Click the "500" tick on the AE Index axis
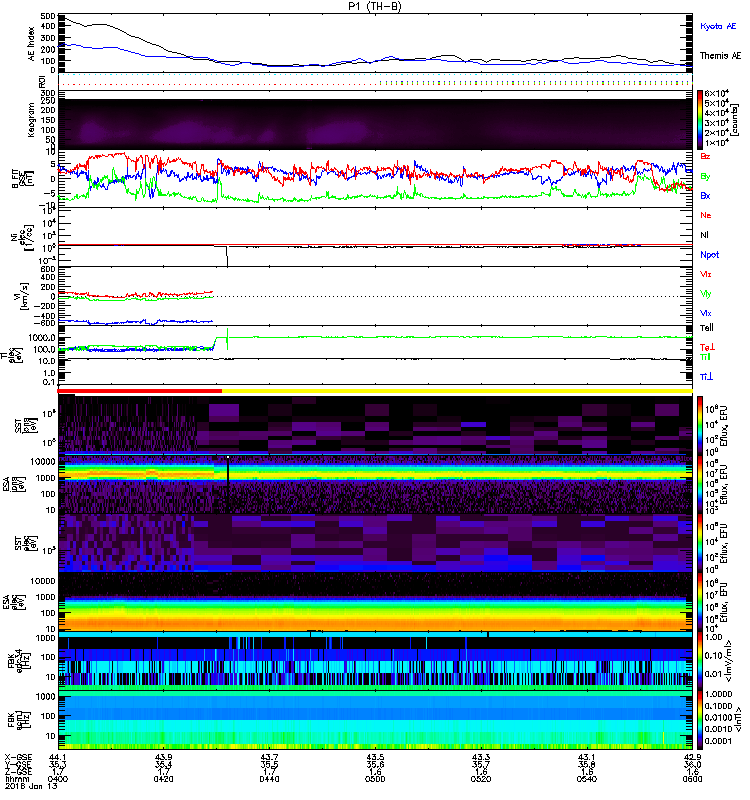Screen dimensions: 750x800 click(x=48, y=16)
